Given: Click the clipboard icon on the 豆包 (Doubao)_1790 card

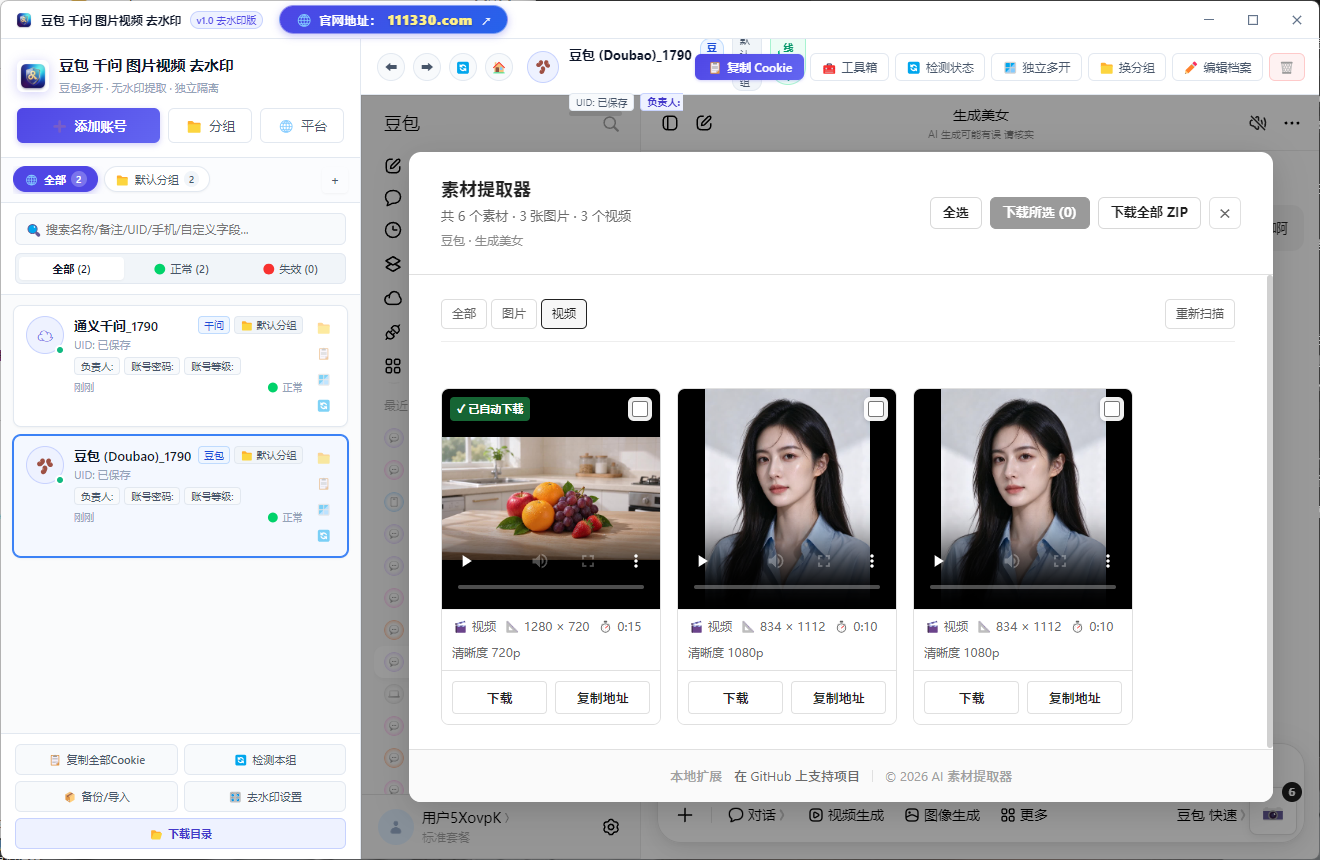Looking at the screenshot, I should pos(324,484).
